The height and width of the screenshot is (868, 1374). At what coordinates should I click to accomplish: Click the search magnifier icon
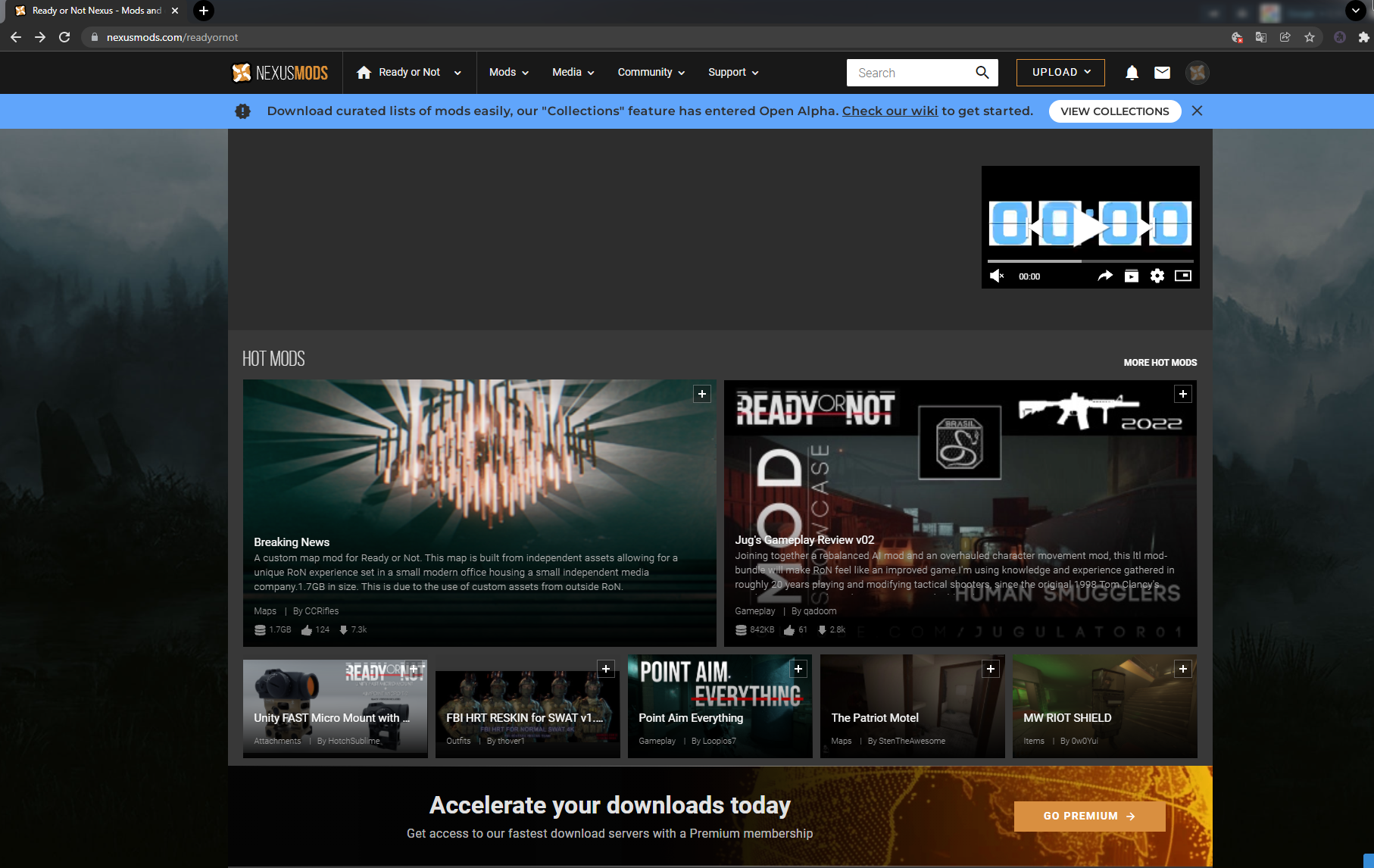pyautogui.click(x=982, y=73)
